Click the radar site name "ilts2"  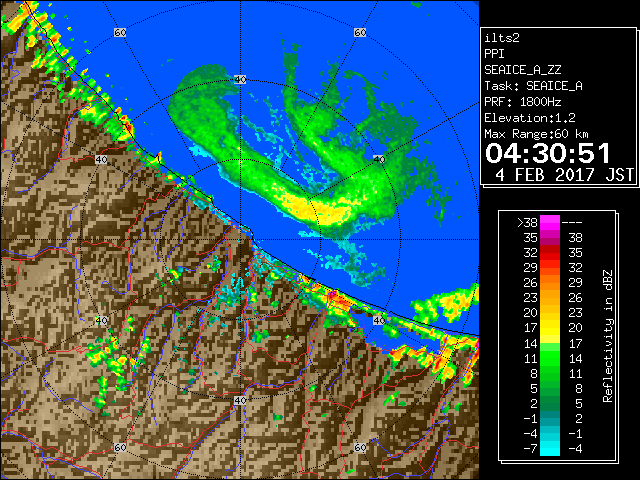502,38
